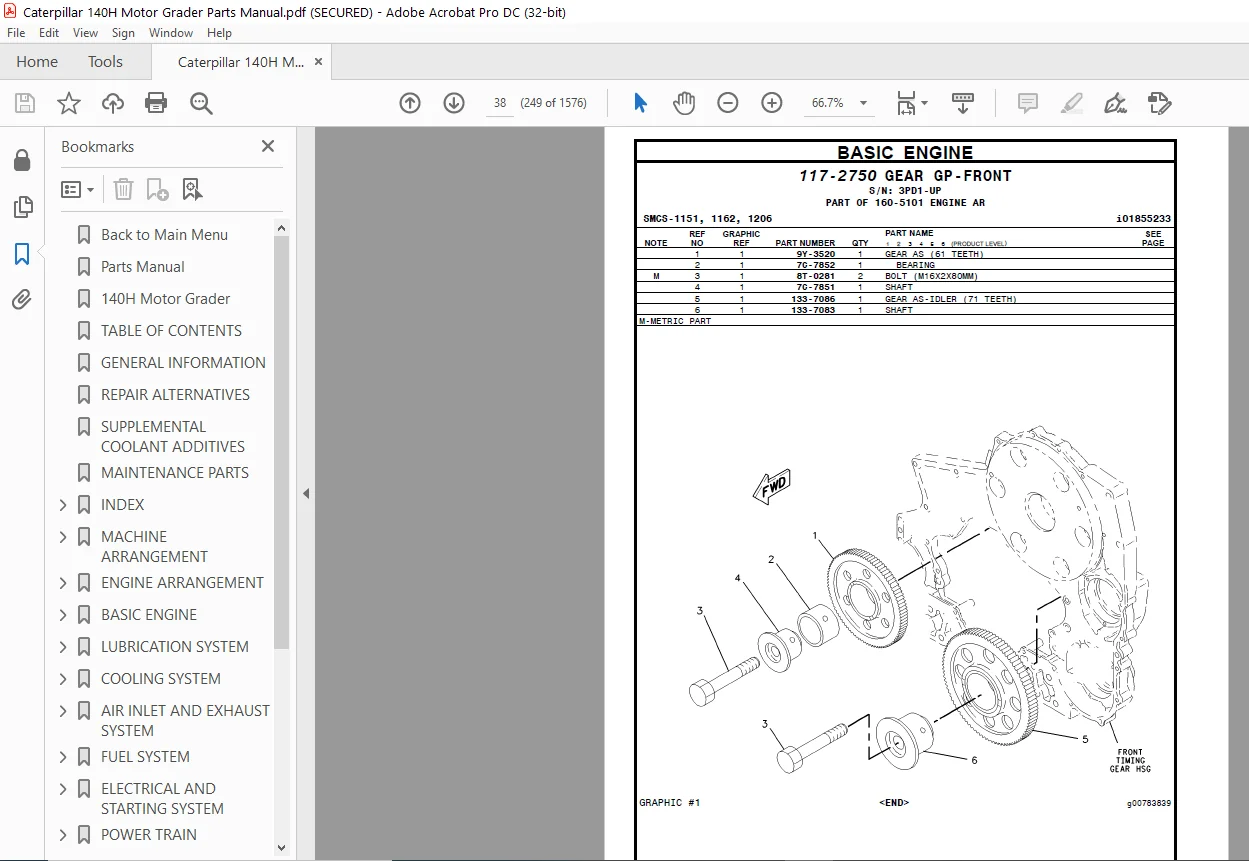
Task: Switch to the Home tab
Action: pos(37,62)
